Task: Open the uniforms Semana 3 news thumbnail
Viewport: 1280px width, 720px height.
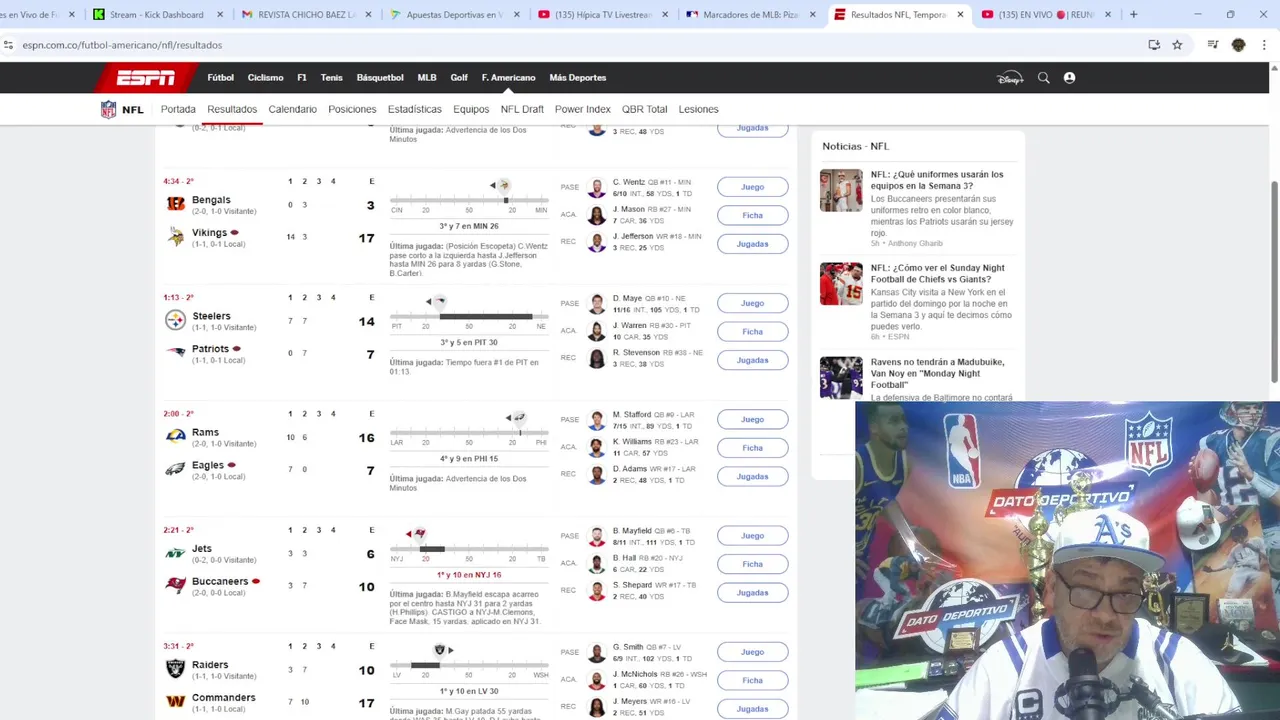Action: tap(841, 190)
